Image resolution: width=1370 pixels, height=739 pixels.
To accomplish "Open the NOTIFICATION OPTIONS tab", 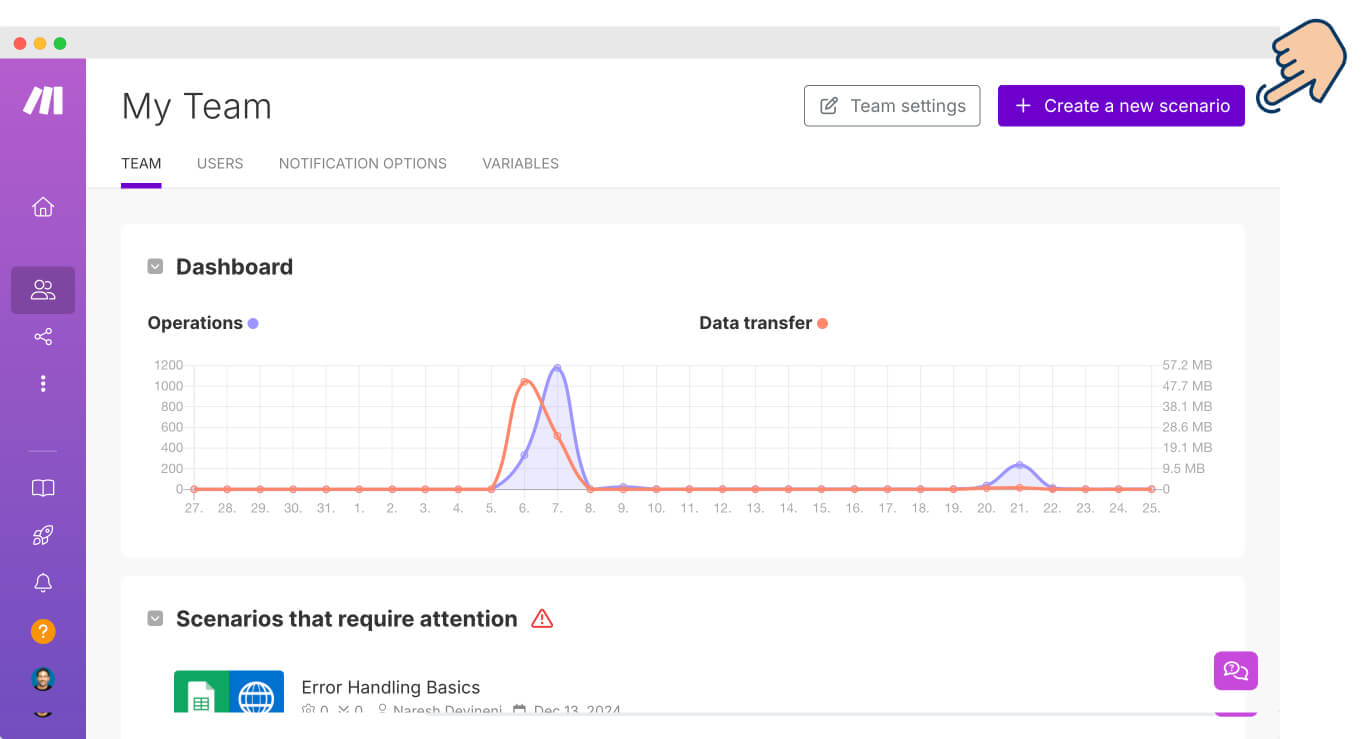I will (x=363, y=163).
